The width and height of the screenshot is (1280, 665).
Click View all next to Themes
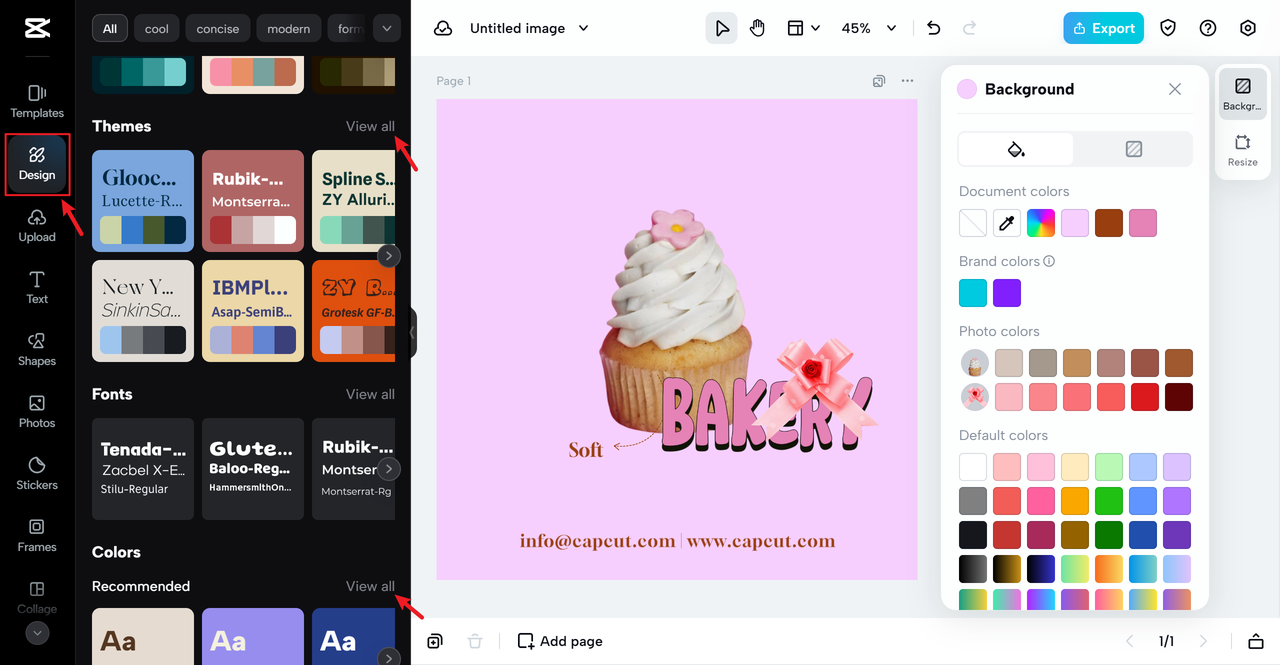370,126
